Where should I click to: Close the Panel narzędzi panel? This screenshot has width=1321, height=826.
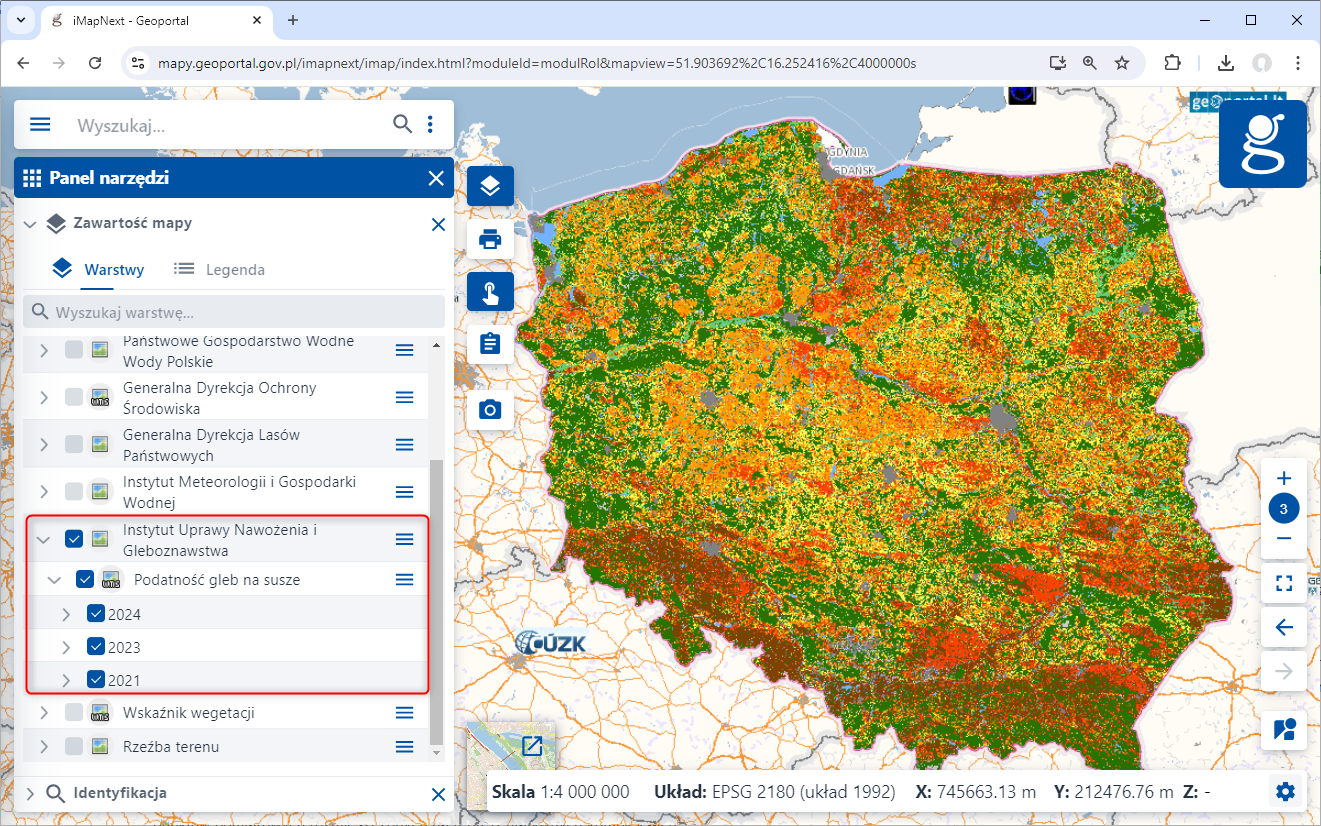[436, 179]
